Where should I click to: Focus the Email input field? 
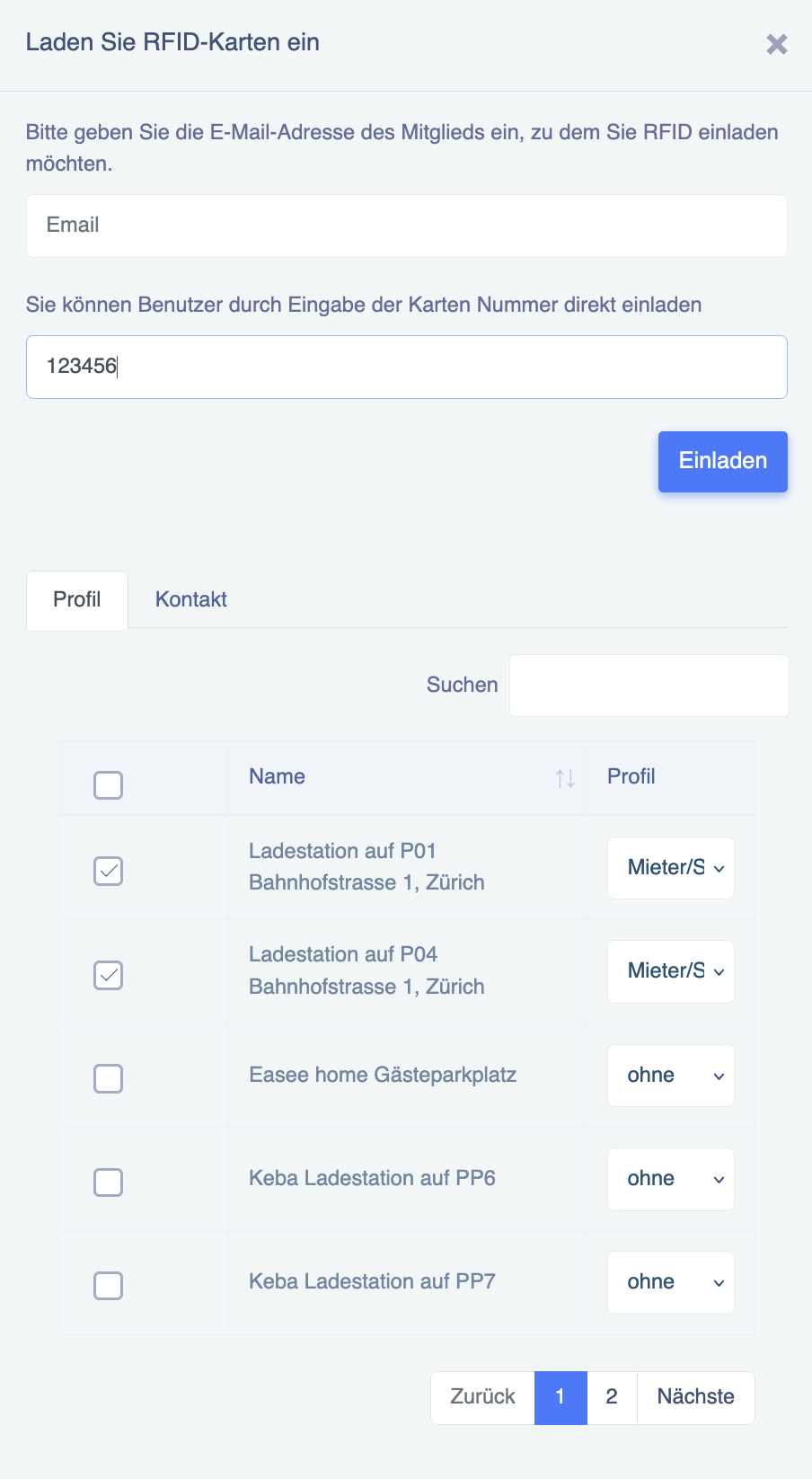tap(407, 226)
